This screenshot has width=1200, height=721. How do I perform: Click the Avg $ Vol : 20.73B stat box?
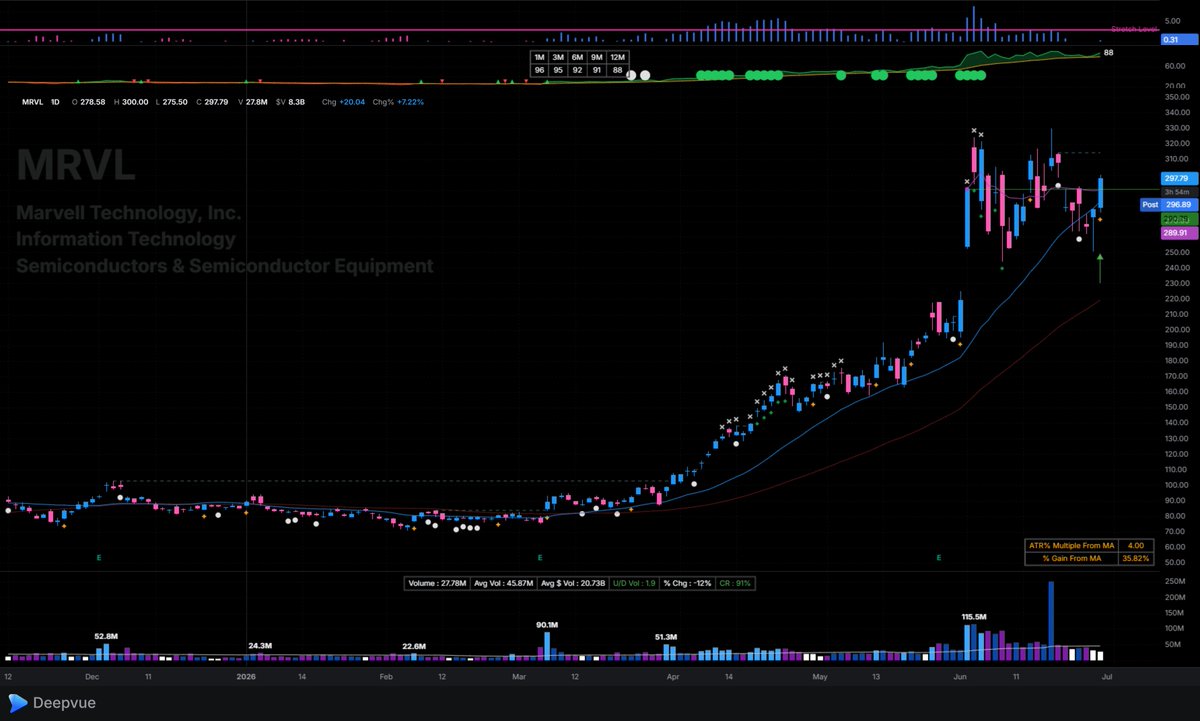574,582
